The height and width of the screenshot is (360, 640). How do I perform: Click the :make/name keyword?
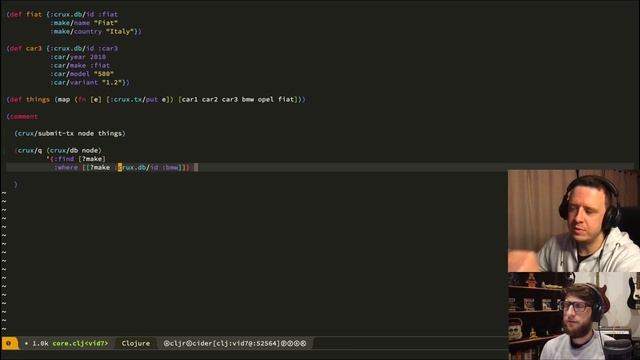pyautogui.click(x=70, y=23)
